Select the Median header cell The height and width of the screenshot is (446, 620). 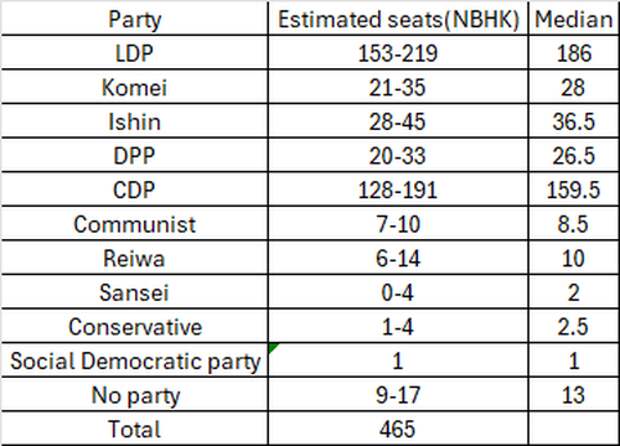(x=574, y=19)
